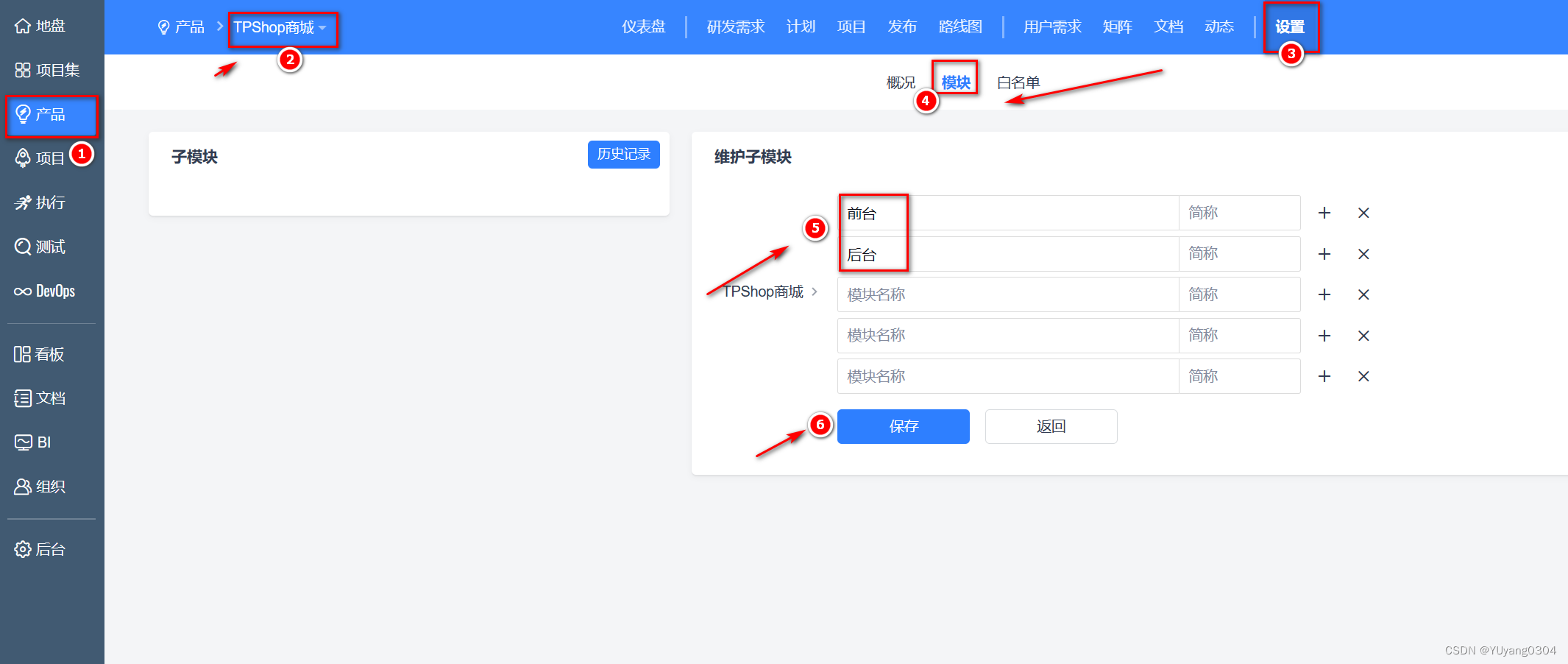Remove the fourth module row
Image resolution: width=1568 pixels, height=664 pixels.
(x=1363, y=336)
